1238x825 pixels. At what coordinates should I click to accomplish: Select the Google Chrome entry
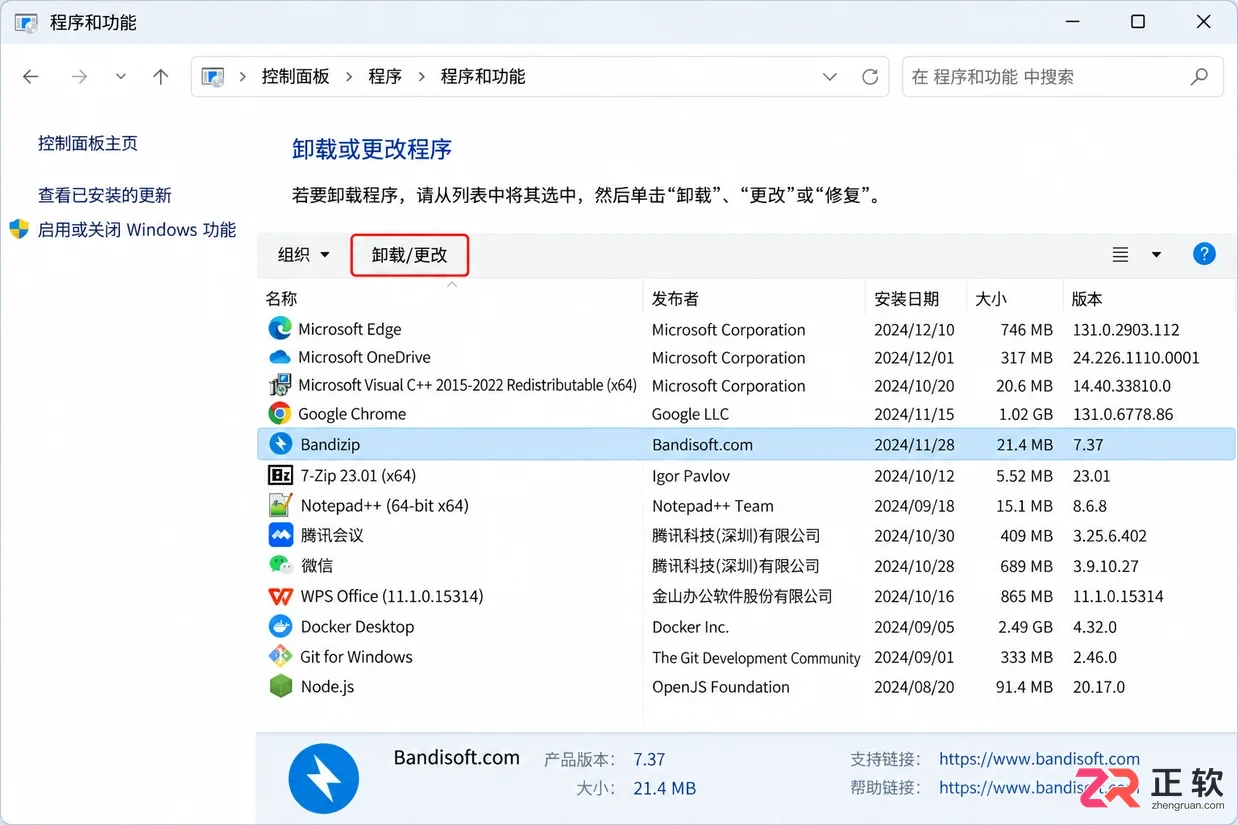click(x=352, y=414)
